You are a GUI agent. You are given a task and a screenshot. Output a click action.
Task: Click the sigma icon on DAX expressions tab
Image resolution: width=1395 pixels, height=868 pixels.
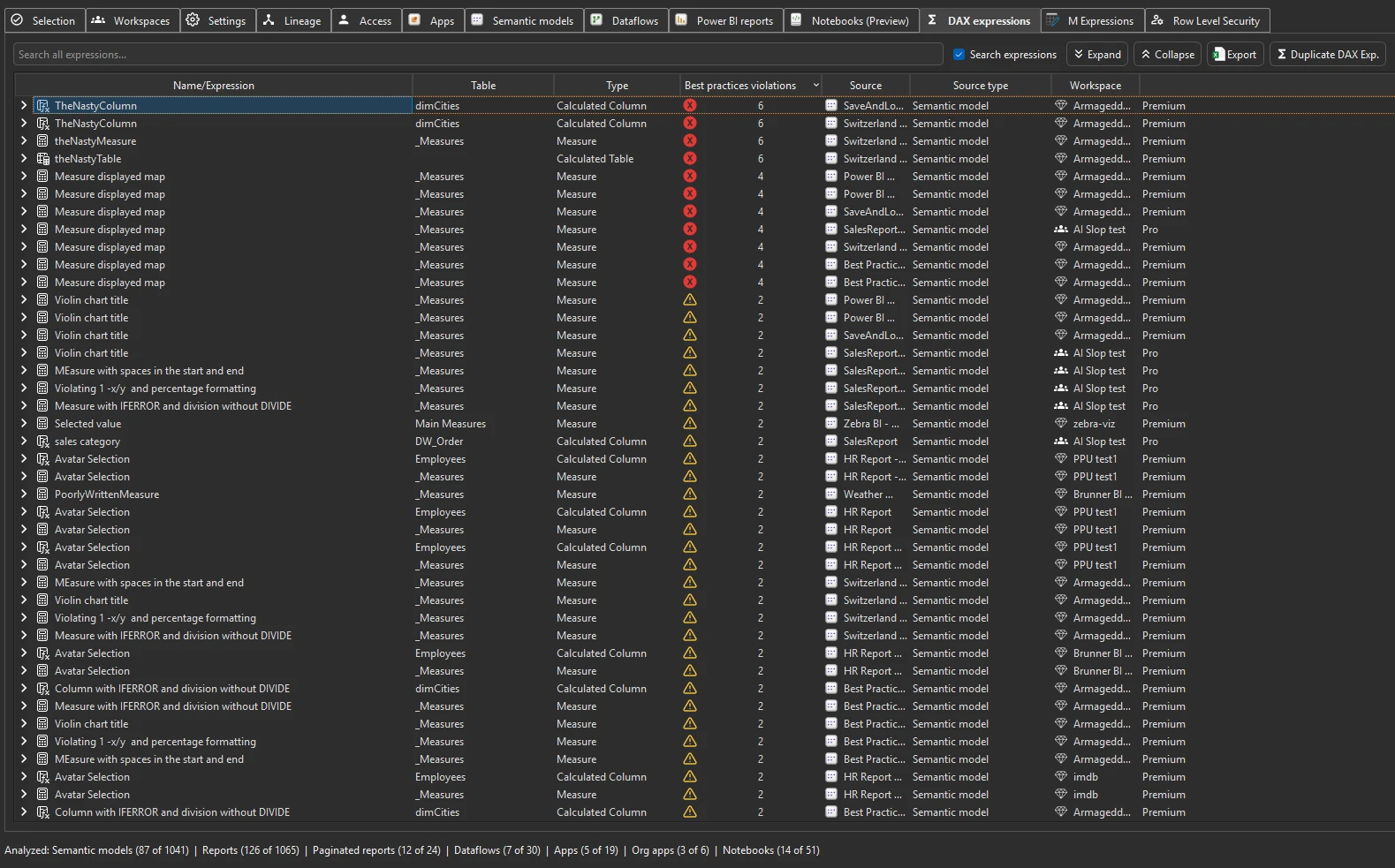(932, 20)
